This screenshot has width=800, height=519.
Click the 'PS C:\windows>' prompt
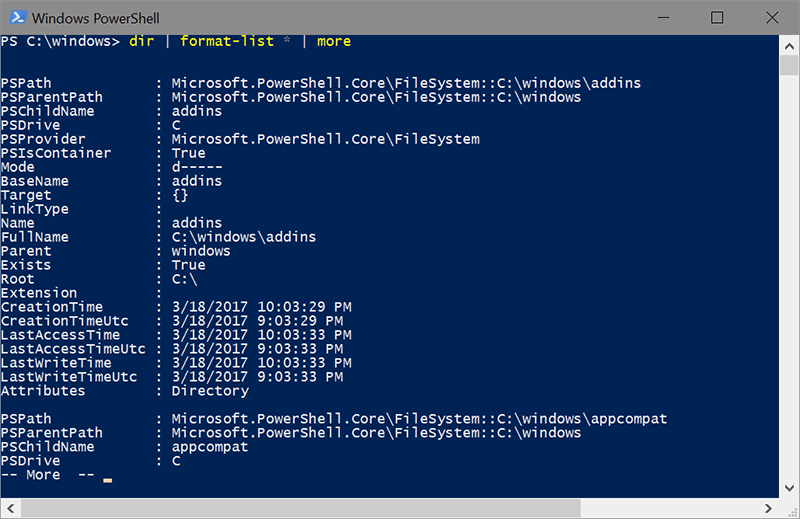tap(61, 41)
